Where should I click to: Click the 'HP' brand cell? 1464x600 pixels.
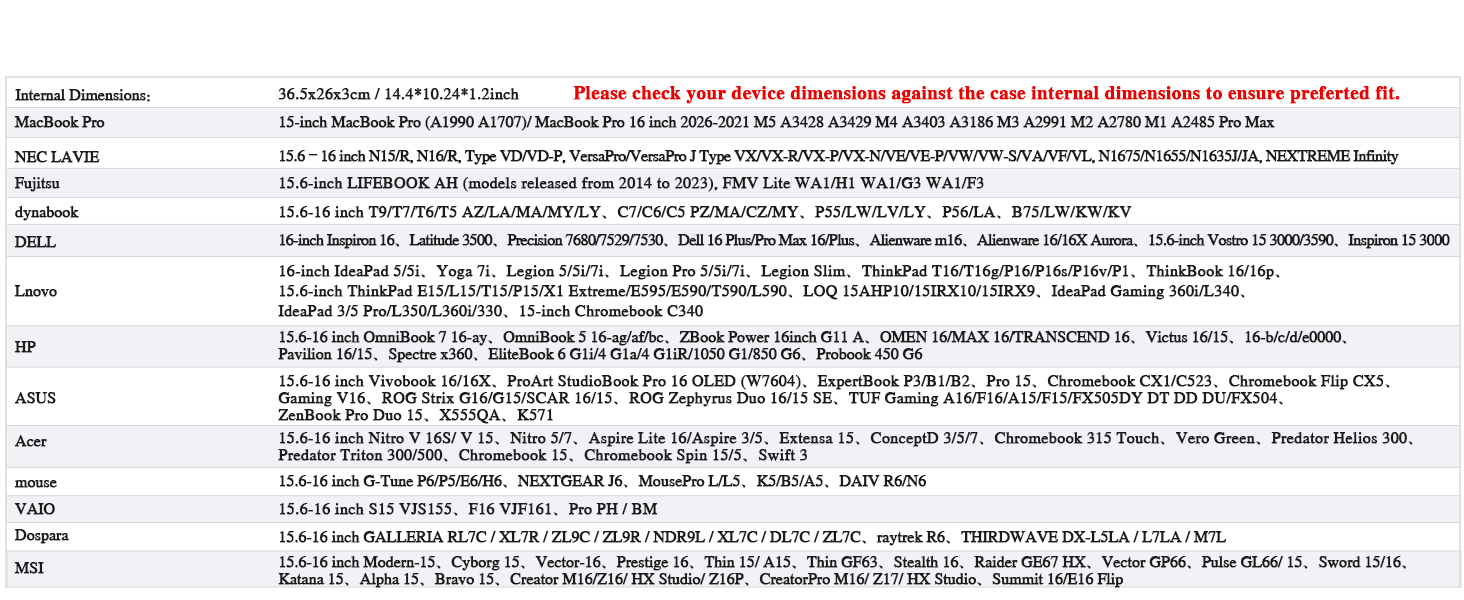pyautogui.click(x=25, y=347)
